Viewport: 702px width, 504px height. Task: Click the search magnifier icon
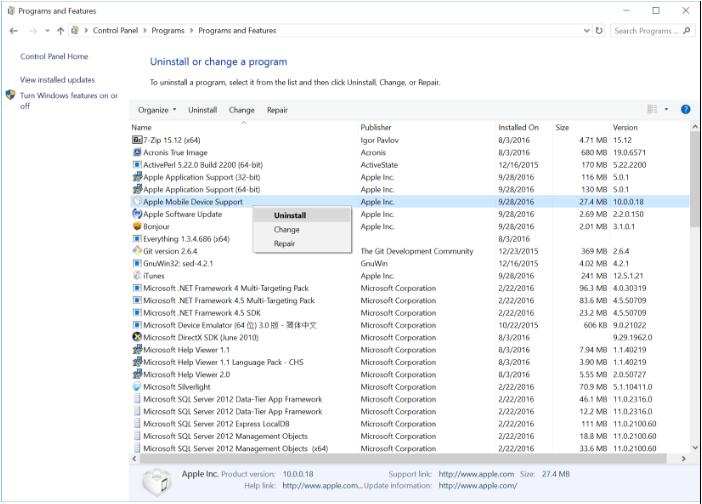[x=686, y=30]
